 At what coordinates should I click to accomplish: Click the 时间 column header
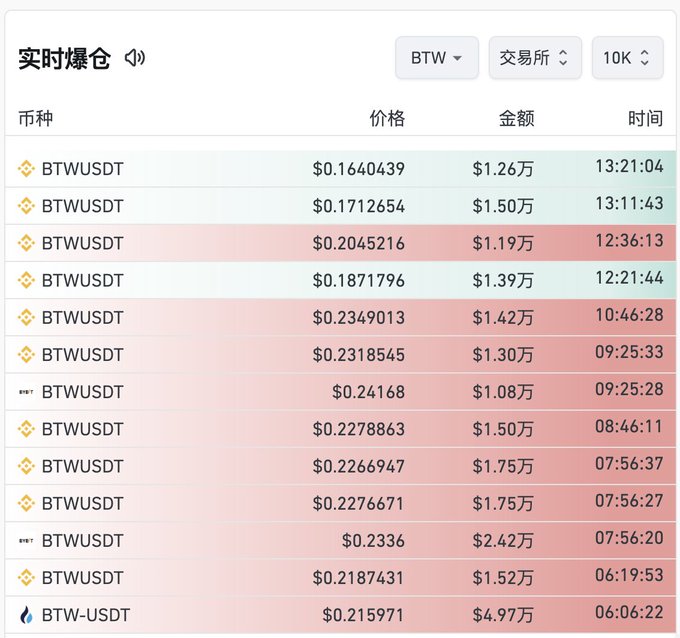645,118
